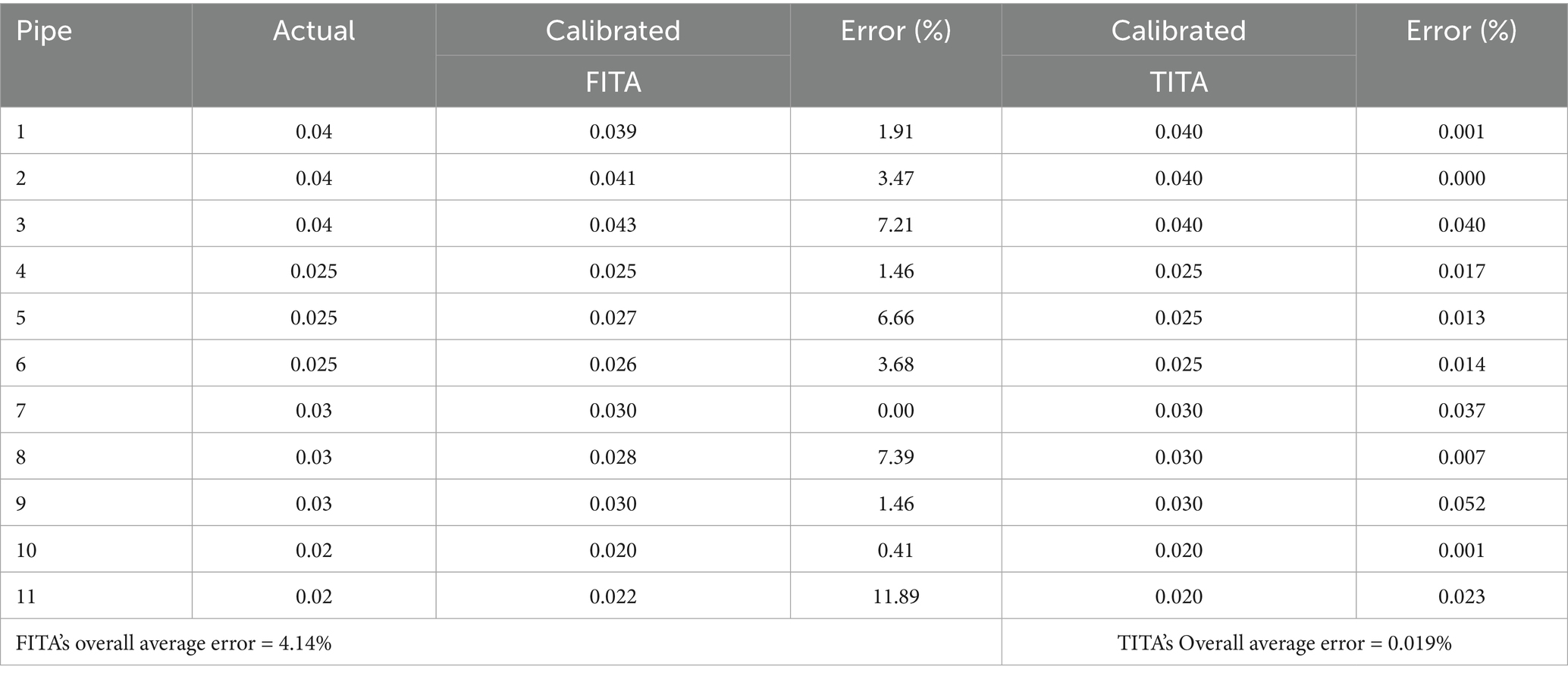This screenshot has width=1568, height=679.
Task: Click the TITA error value 0.023
Action: (x=1461, y=596)
